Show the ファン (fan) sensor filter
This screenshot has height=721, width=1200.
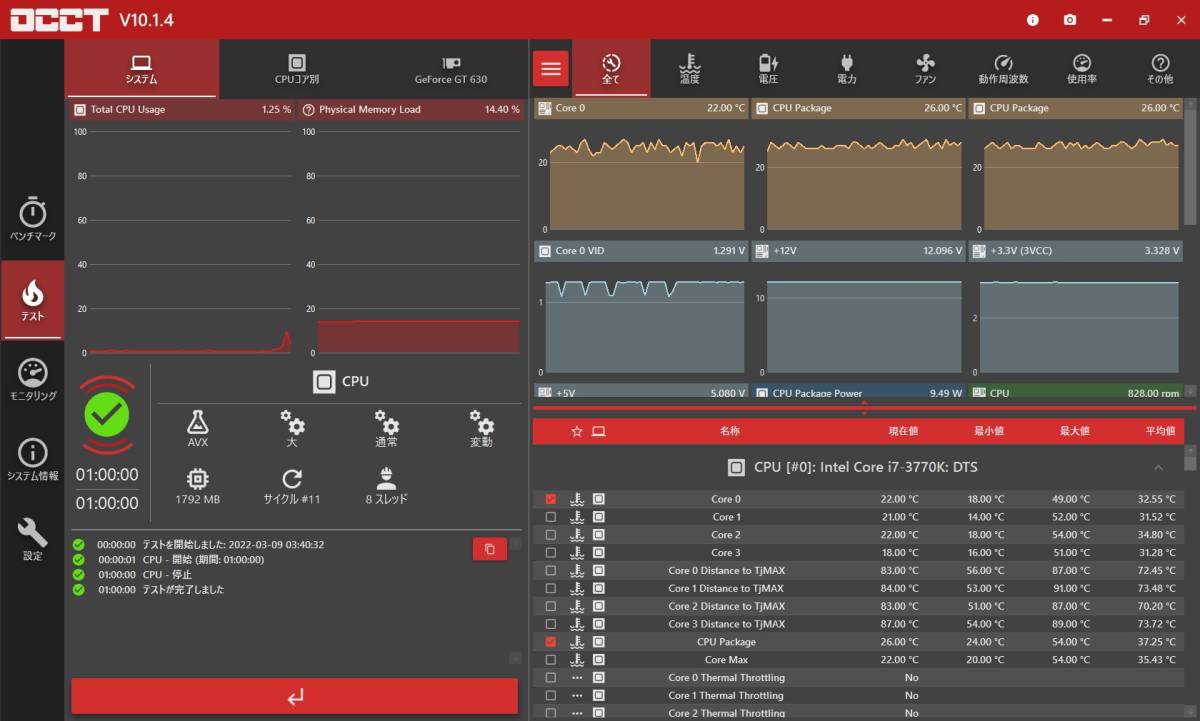coord(925,69)
